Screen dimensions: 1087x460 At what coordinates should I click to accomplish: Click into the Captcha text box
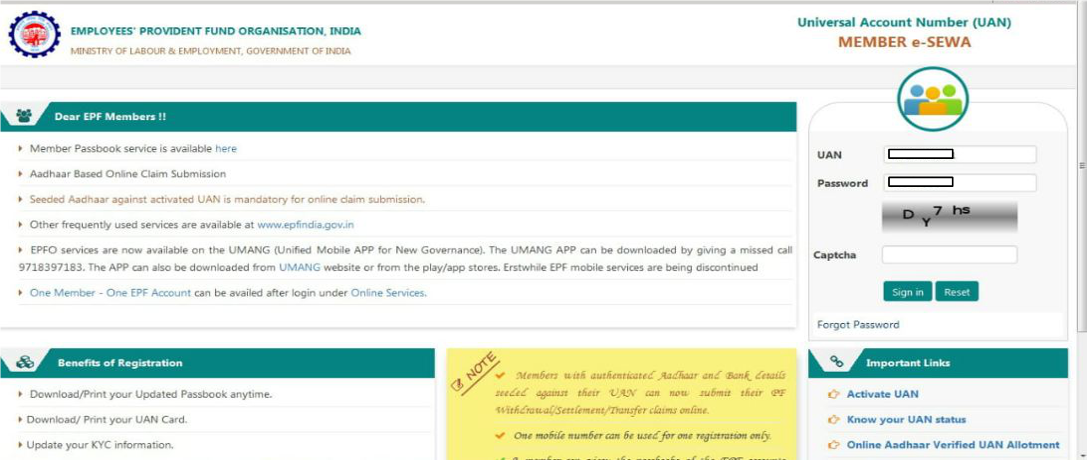pos(949,255)
